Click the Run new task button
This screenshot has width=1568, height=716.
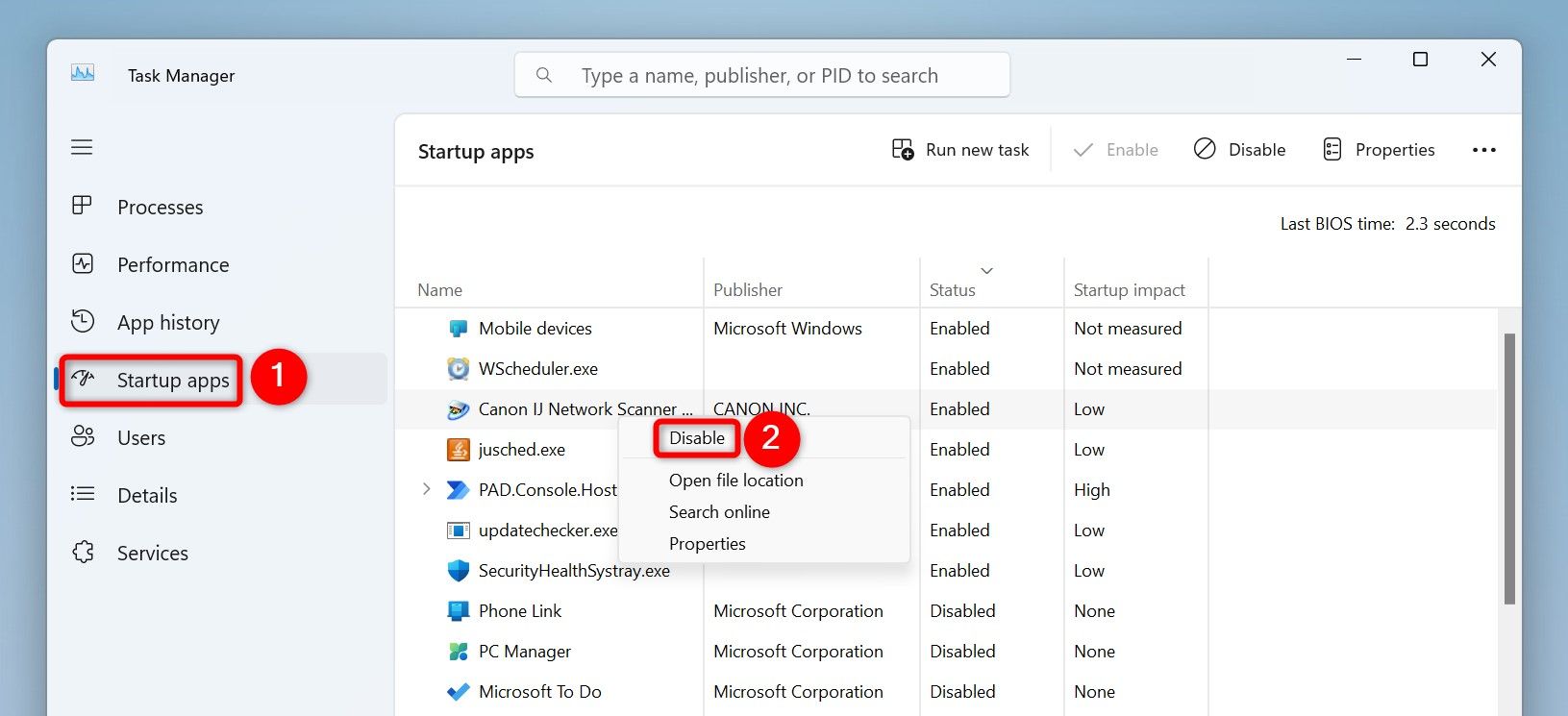coord(960,150)
